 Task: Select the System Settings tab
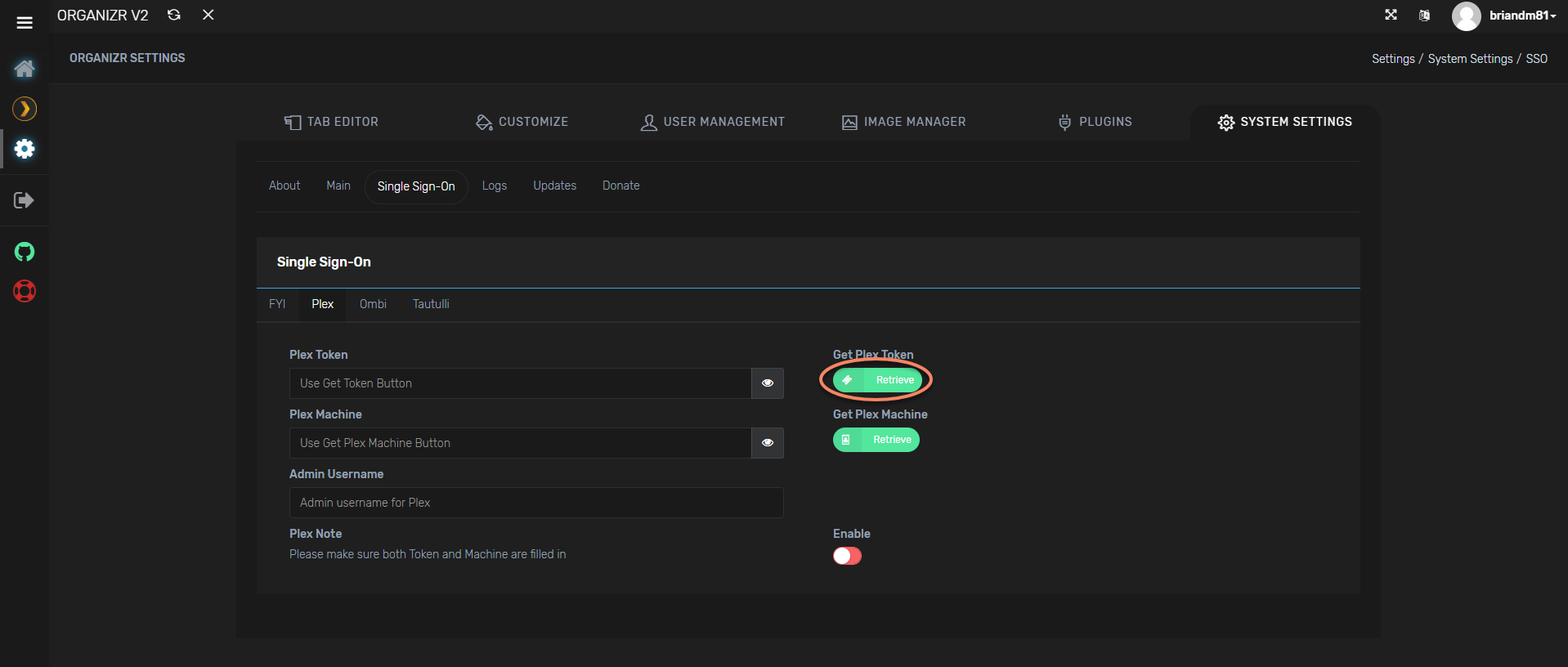pyautogui.click(x=1285, y=122)
